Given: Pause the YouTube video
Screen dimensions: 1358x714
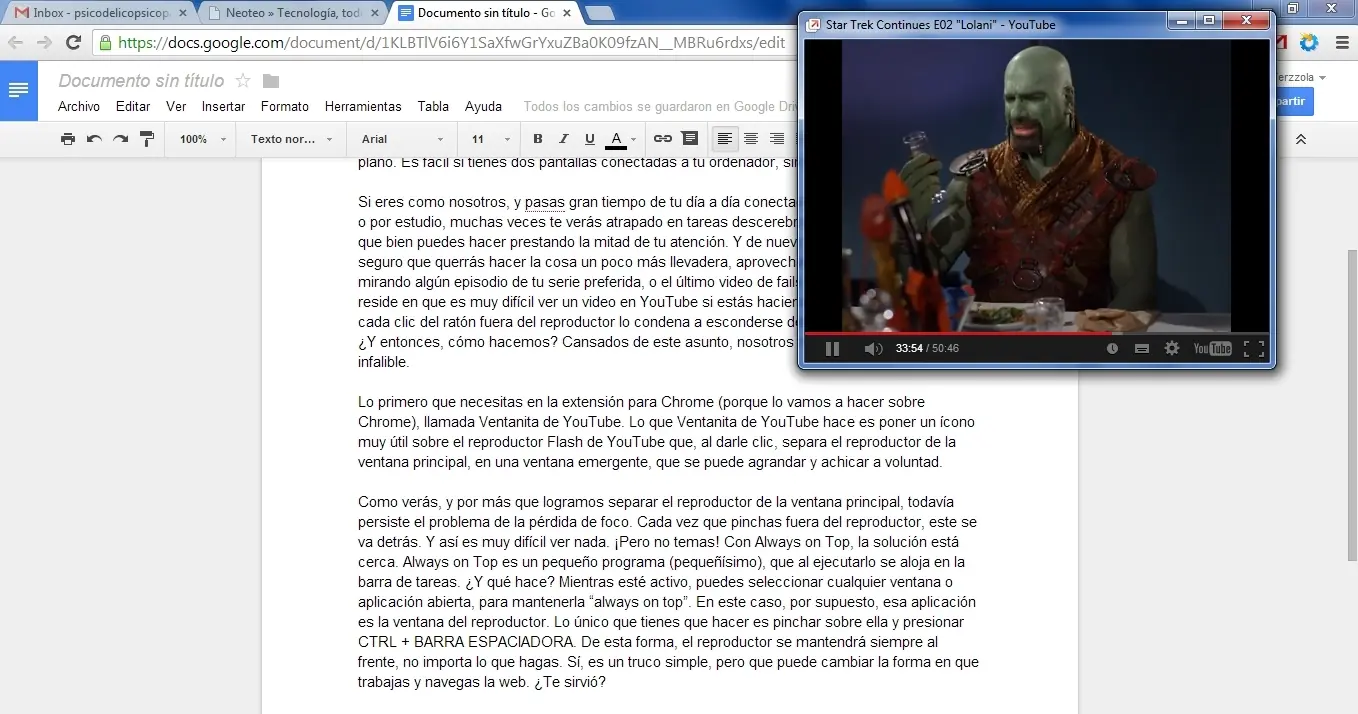Looking at the screenshot, I should point(832,348).
